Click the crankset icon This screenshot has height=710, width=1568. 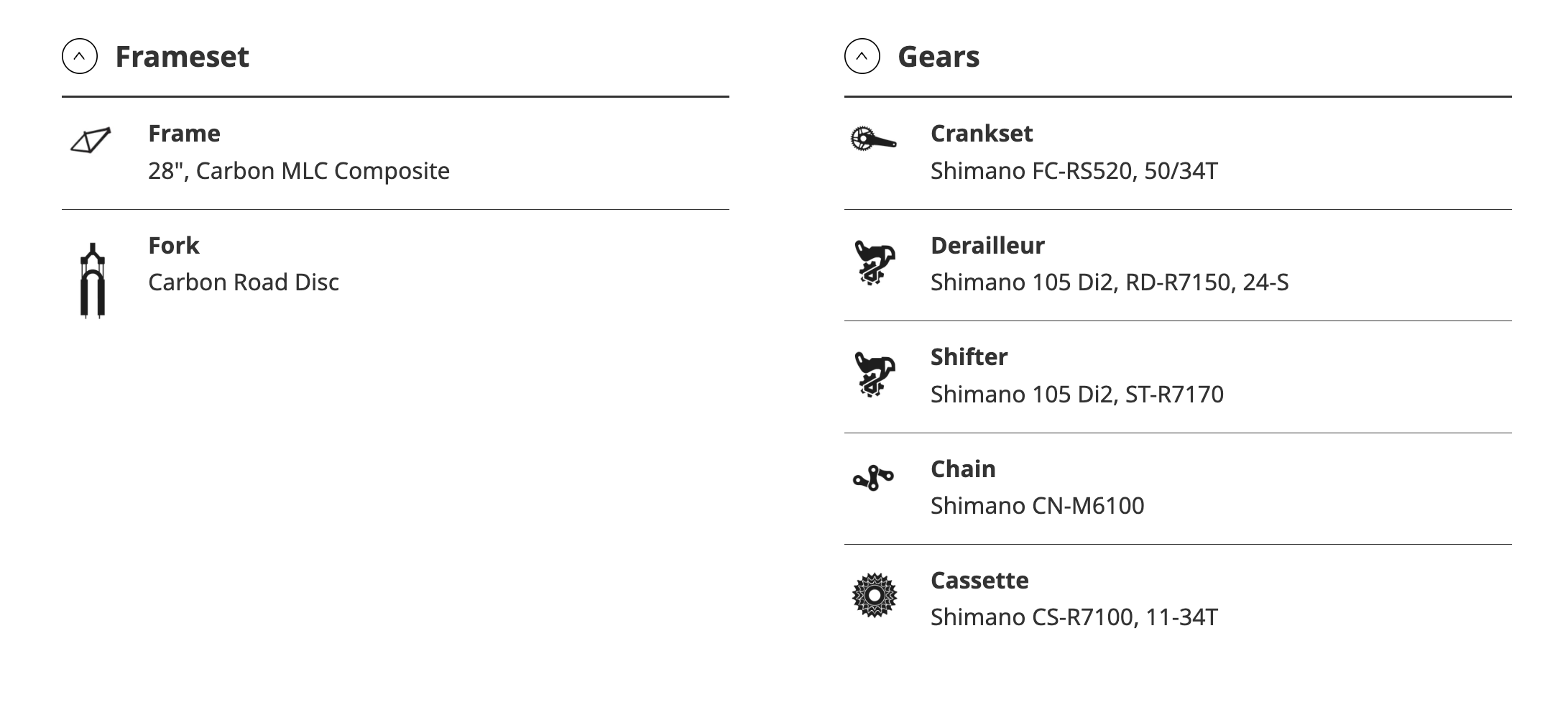[x=873, y=138]
